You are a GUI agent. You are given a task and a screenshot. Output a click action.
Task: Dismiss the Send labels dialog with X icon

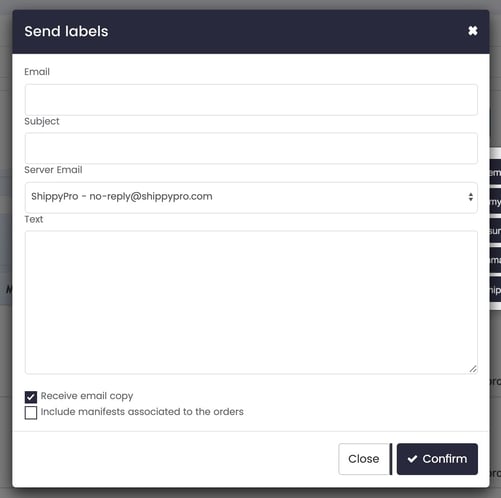473,31
